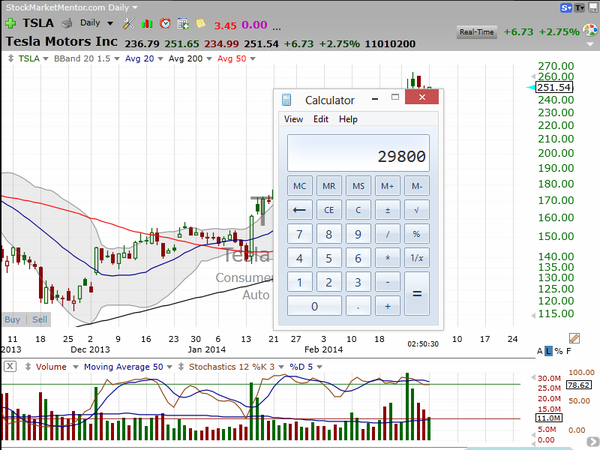The height and width of the screenshot is (450, 600).
Task: Click the Sell button
Action: 40,320
